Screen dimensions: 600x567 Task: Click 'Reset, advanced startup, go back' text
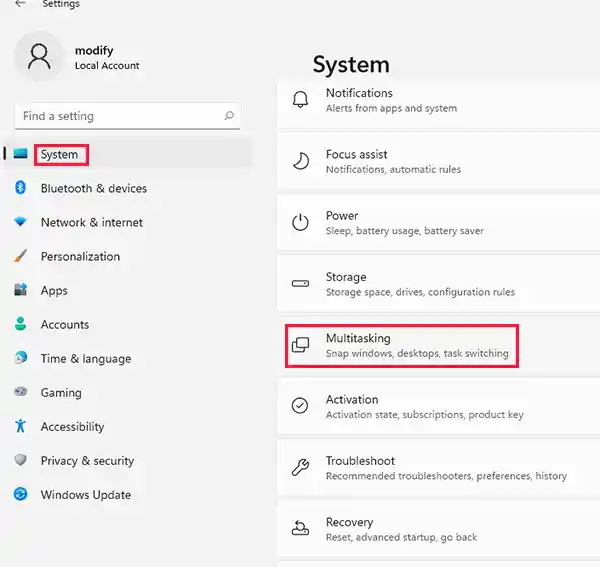[401, 537]
